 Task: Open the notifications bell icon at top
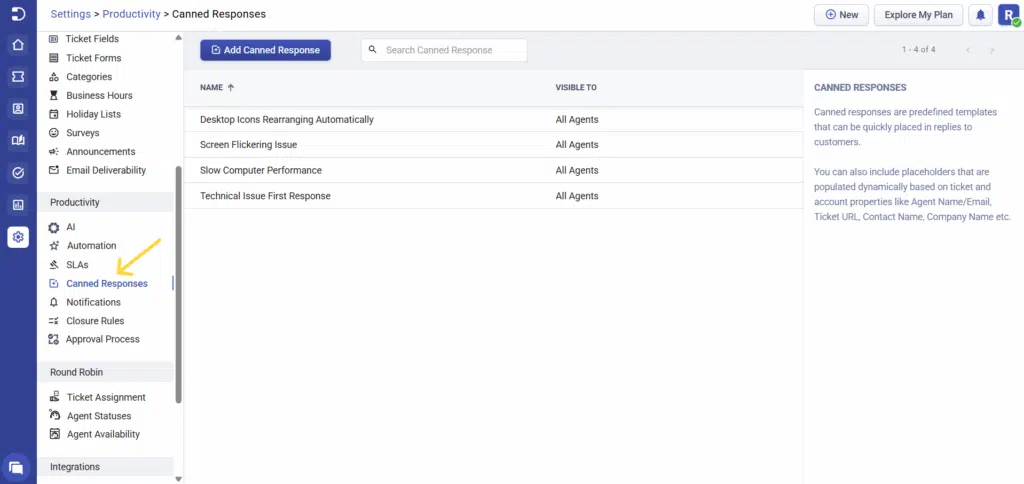pos(980,15)
